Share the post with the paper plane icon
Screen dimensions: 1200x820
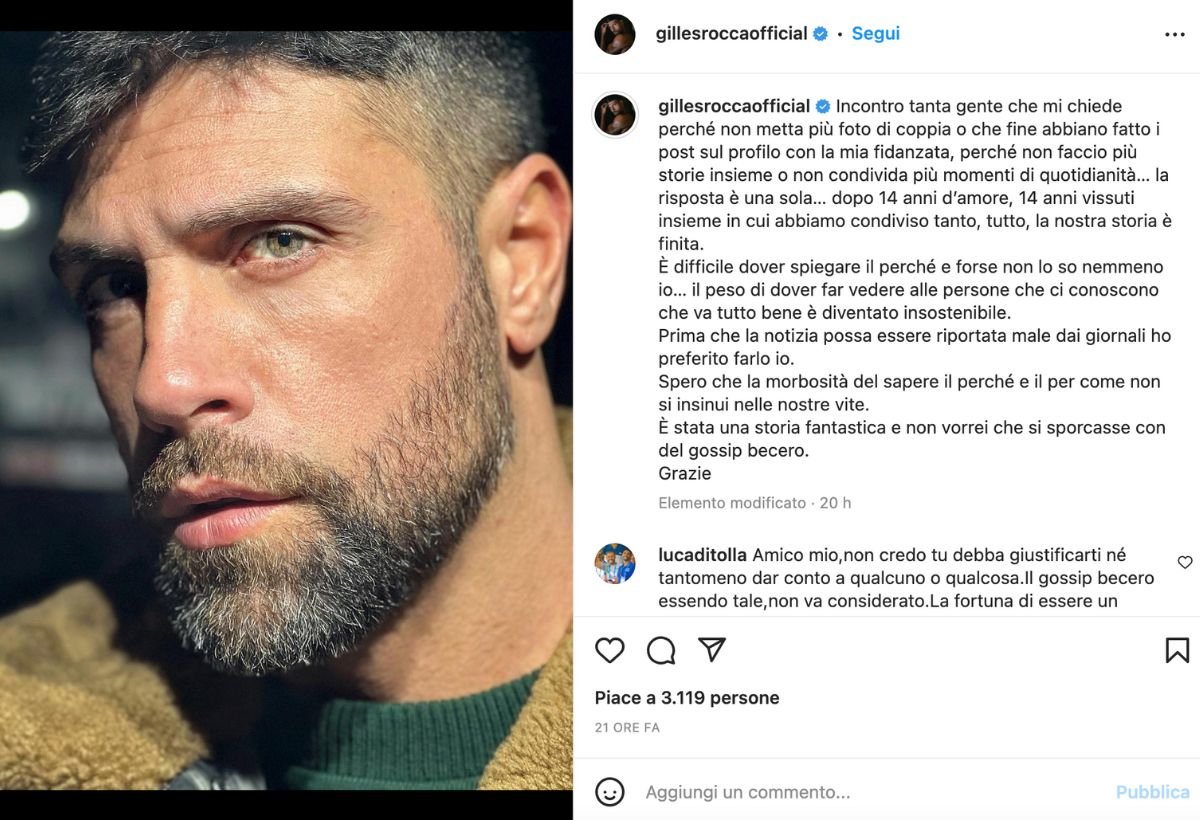tap(712, 650)
